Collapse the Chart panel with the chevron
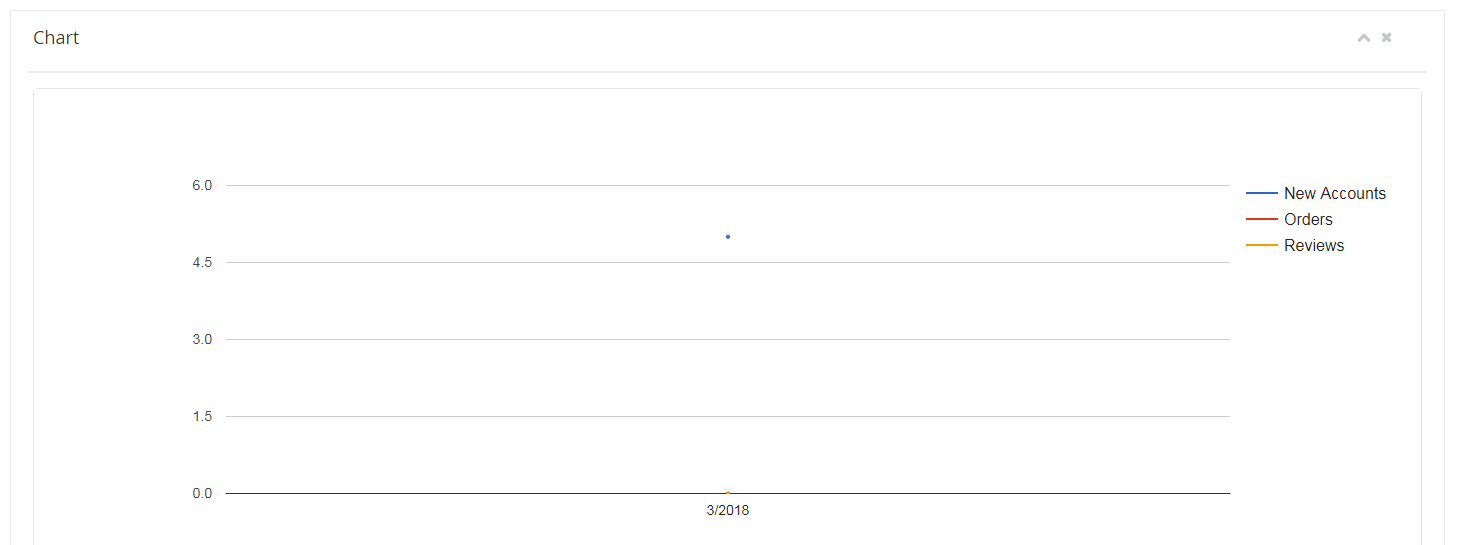 1363,38
